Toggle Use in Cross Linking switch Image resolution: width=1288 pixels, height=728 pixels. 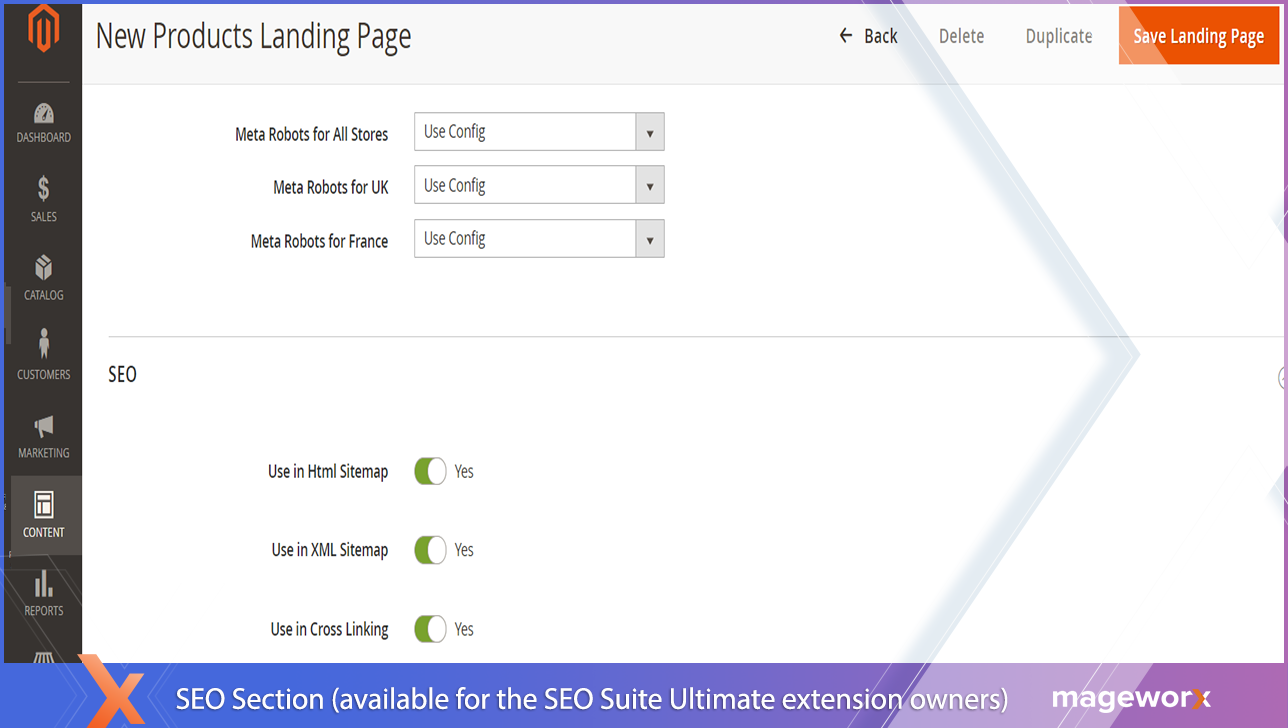coord(430,629)
